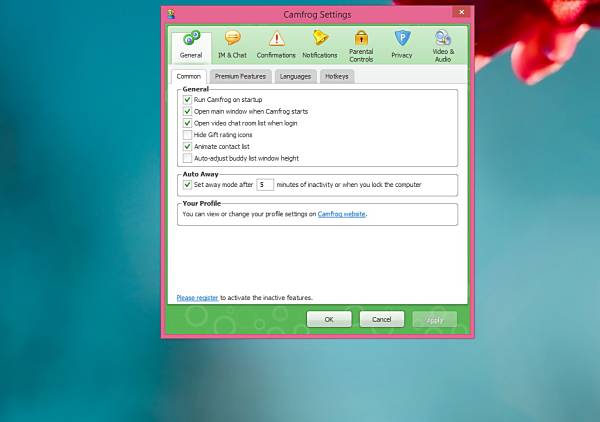This screenshot has height=422, width=600.
Task: Follow the Please register link
Action: tap(197, 298)
